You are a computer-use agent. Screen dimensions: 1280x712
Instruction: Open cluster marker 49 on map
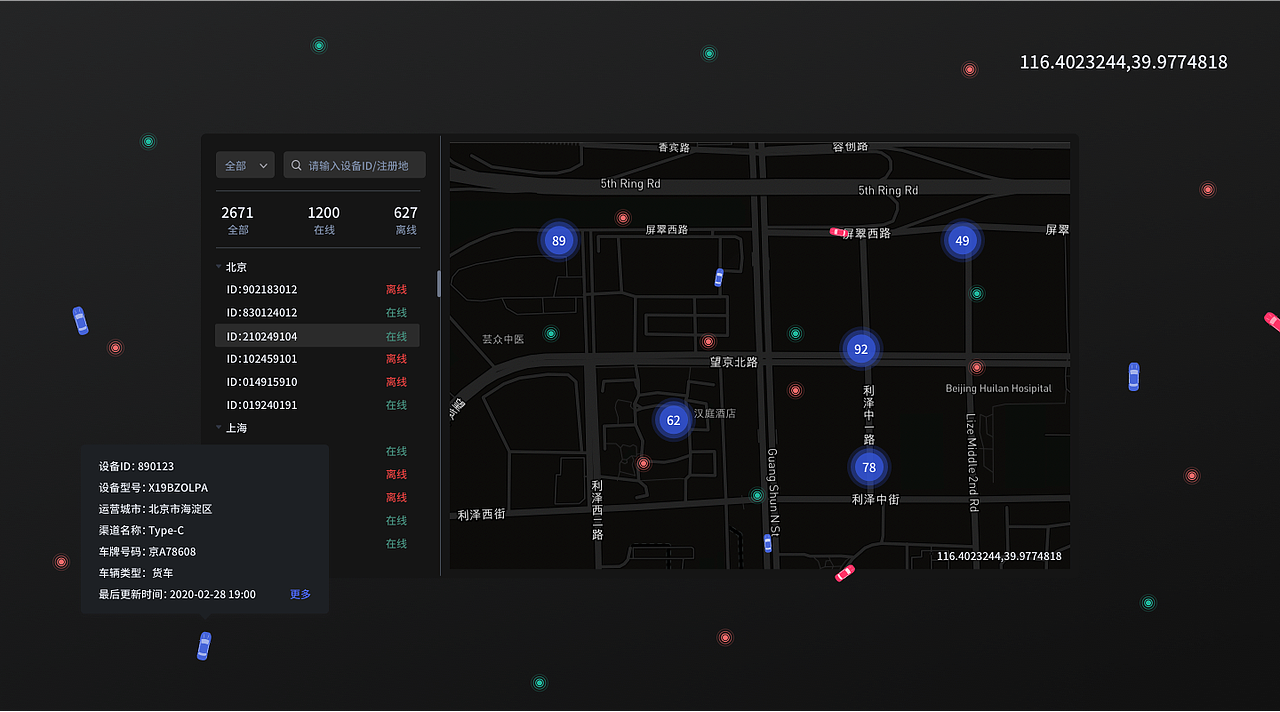pos(962,240)
